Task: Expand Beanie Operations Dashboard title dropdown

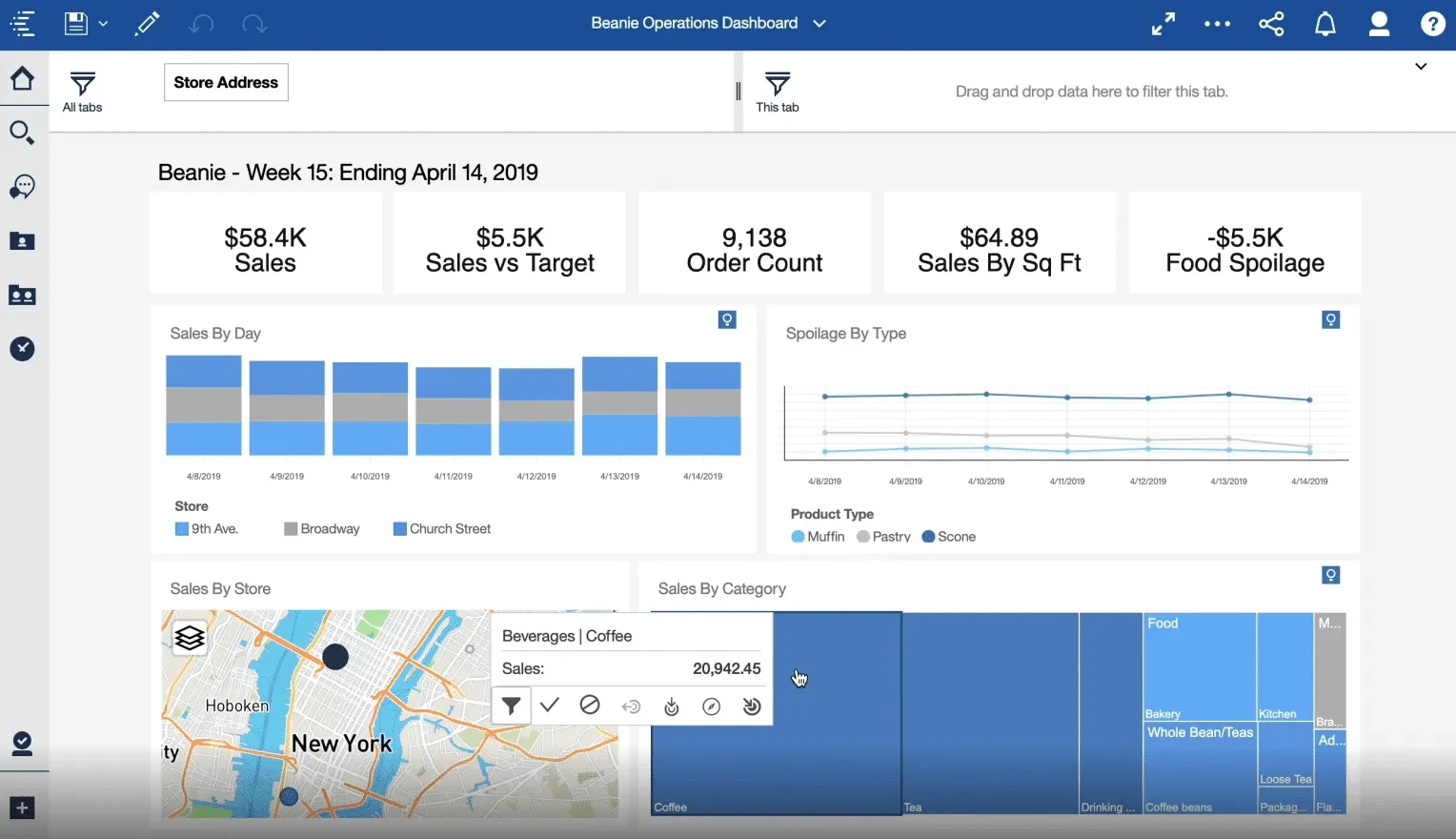Action: pos(819,24)
